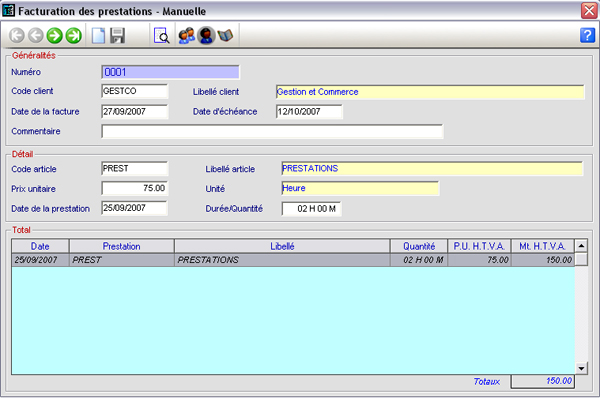Viewport: 600px width, 398px height.
Task: Open the clients list people icon
Action: [187, 36]
